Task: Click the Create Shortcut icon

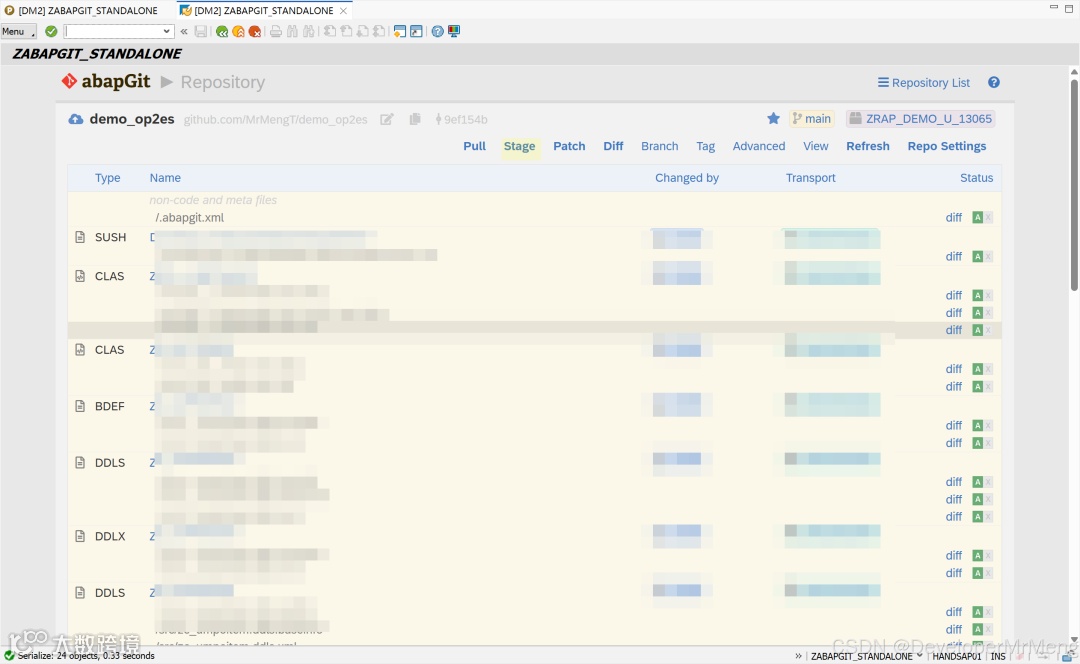Action: click(x=416, y=31)
